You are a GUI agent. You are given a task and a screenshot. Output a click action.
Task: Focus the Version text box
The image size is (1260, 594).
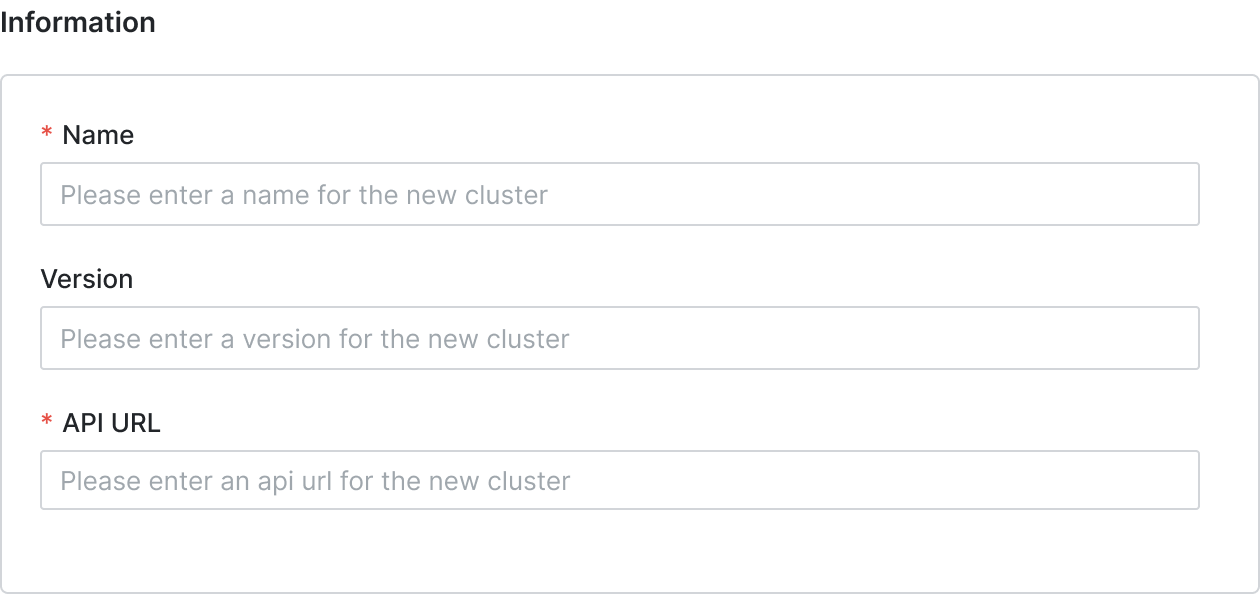pos(620,338)
